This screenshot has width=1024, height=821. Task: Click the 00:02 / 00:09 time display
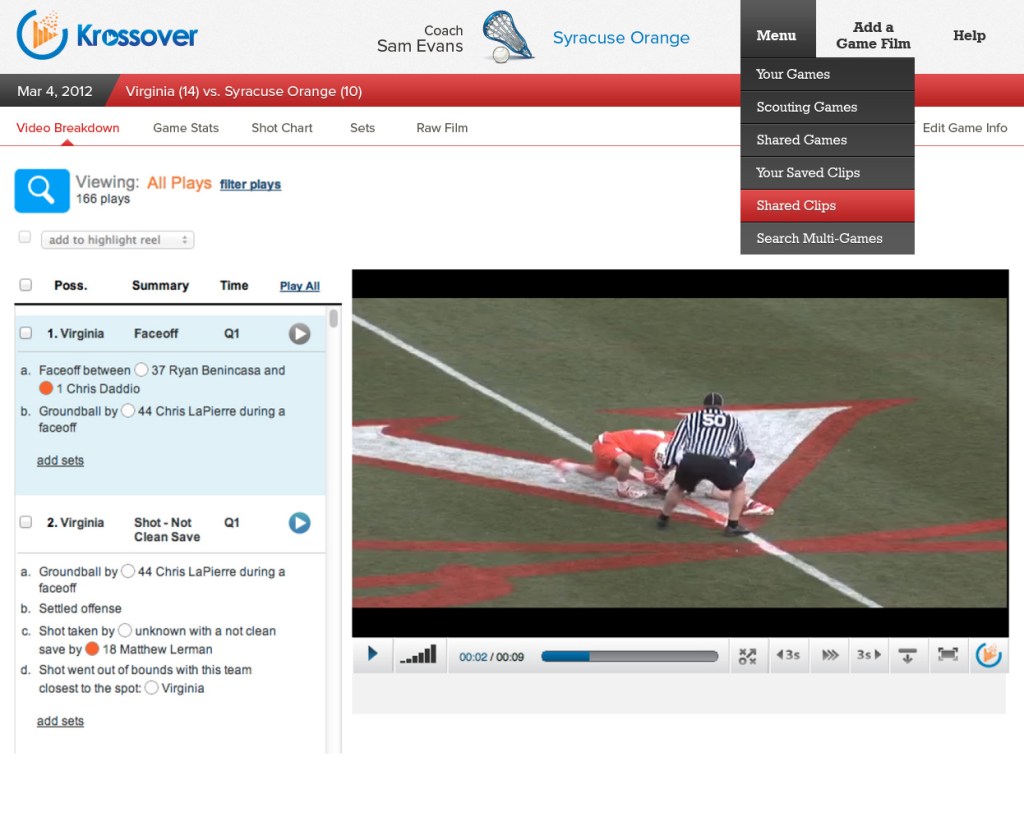click(491, 657)
